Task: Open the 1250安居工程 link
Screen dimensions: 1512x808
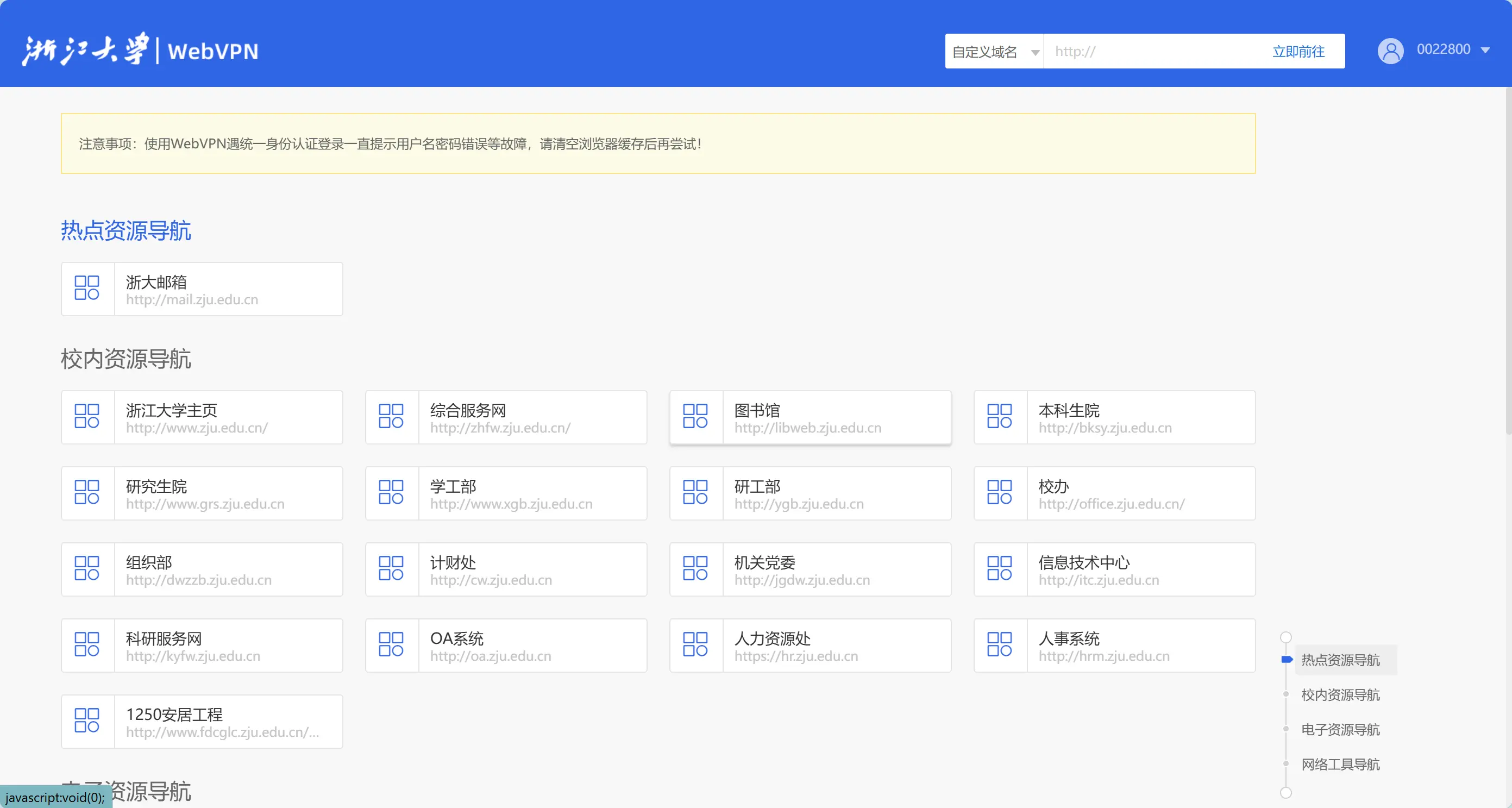Action: click(202, 722)
